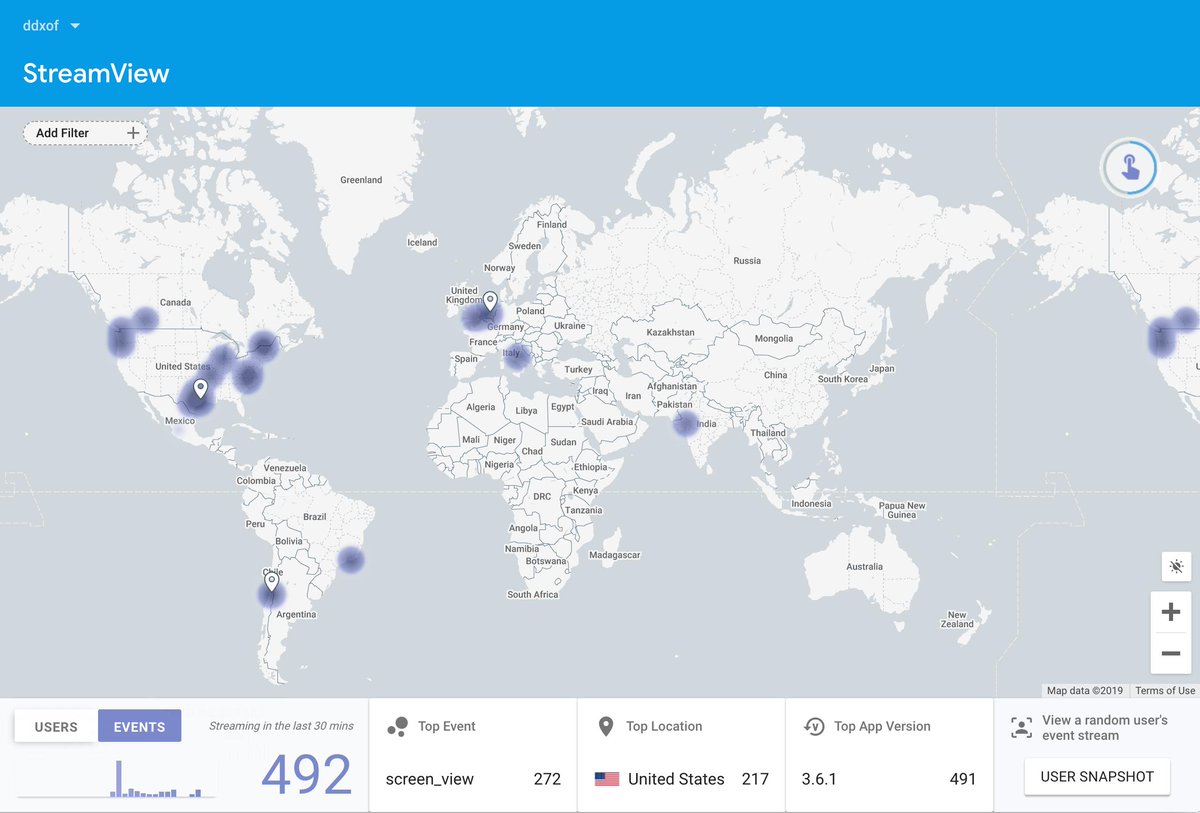
Task: Click the 217 United States count
Action: 755,779
